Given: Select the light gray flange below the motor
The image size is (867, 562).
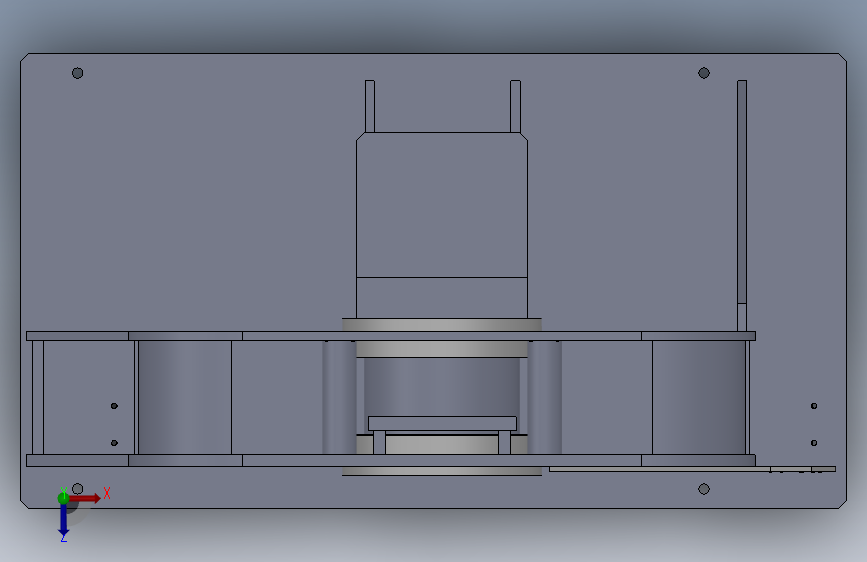Looking at the screenshot, I should click(442, 325).
